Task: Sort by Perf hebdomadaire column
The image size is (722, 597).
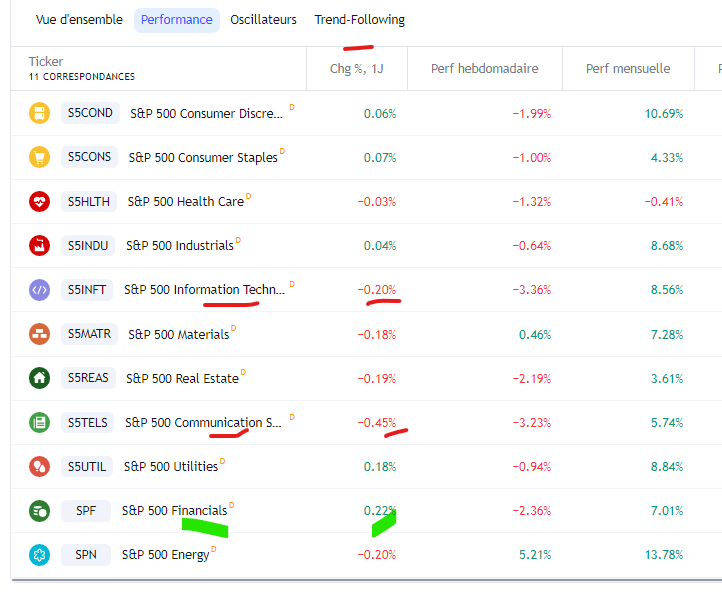Action: point(485,69)
